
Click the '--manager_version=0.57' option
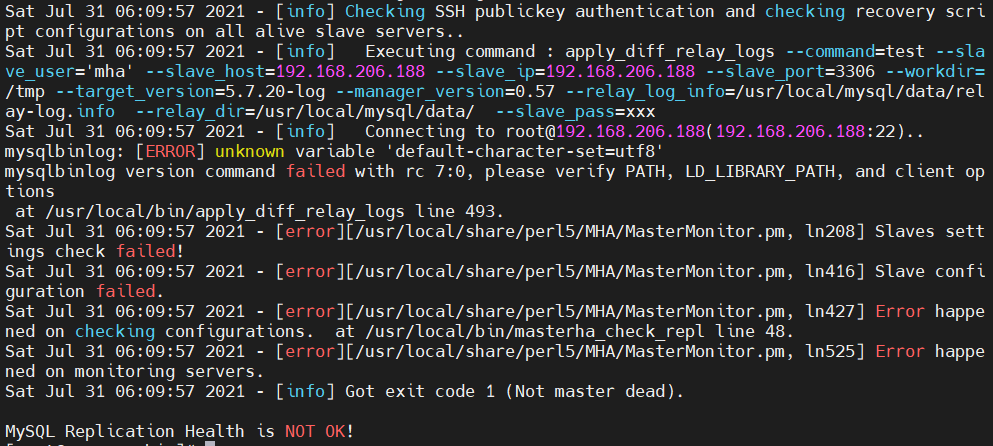(445, 92)
